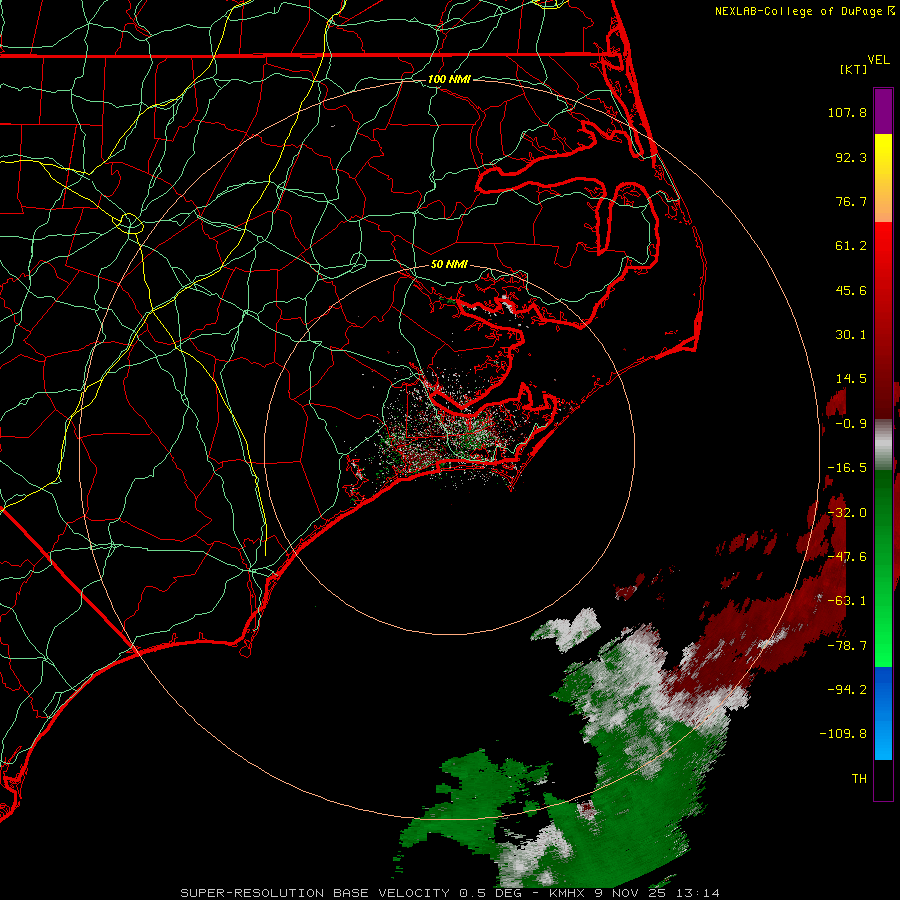Click SUPER-RESOLUTION BASE VELOCITY in the caption
The image size is (900, 900).
[315, 893]
